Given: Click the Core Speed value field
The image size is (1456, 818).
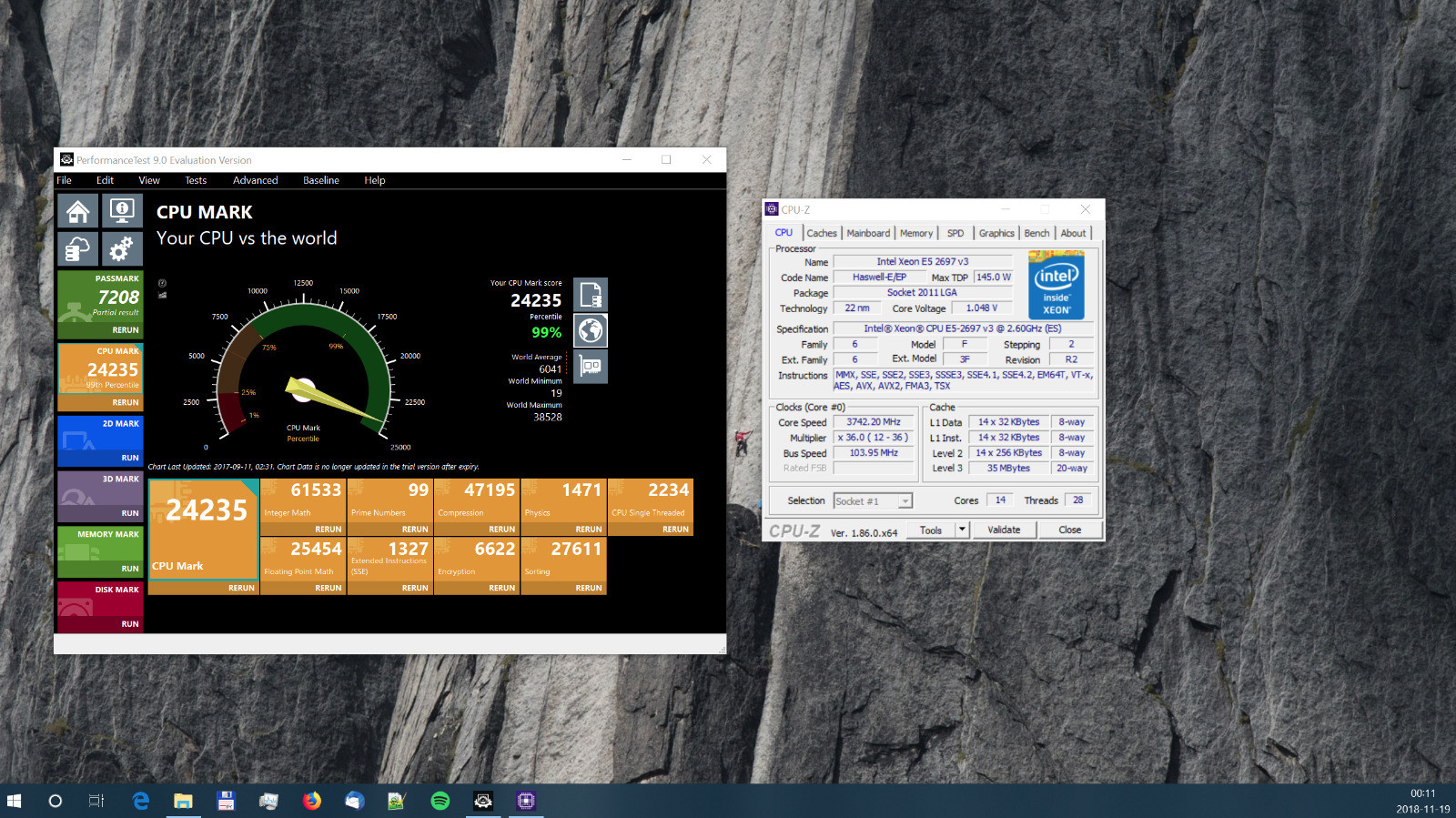Looking at the screenshot, I should point(874,422).
